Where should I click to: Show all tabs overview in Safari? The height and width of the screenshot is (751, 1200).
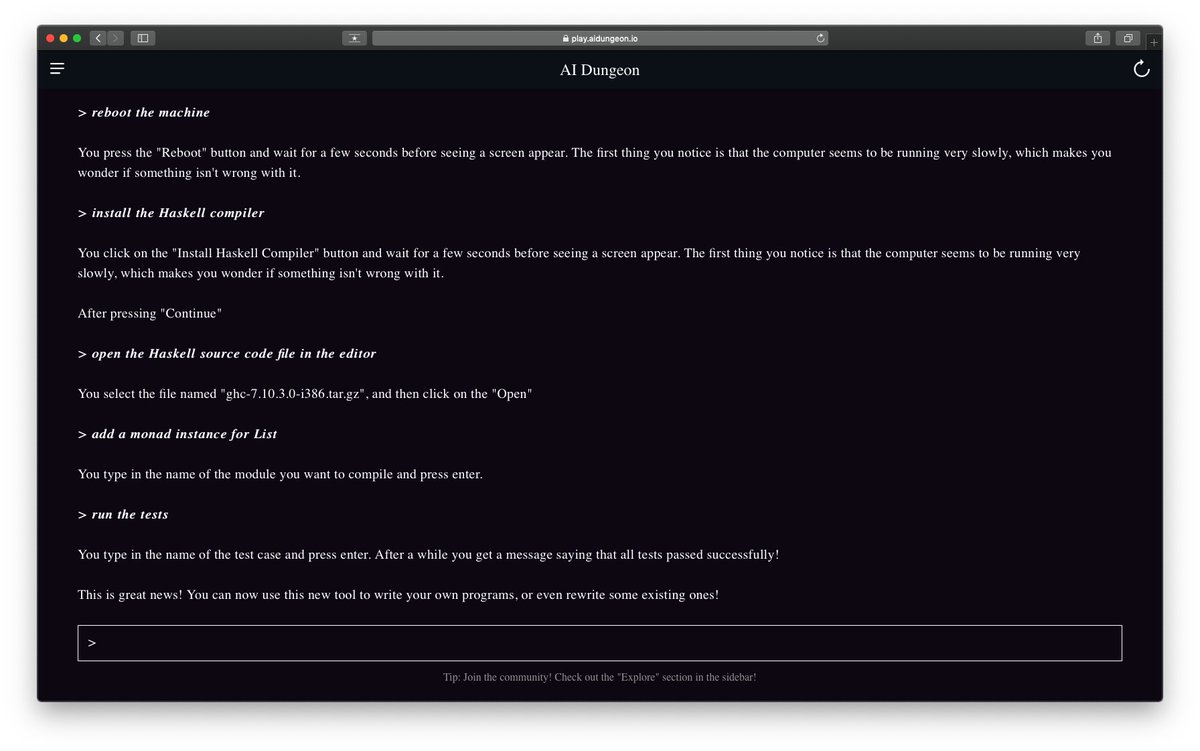click(x=1128, y=38)
